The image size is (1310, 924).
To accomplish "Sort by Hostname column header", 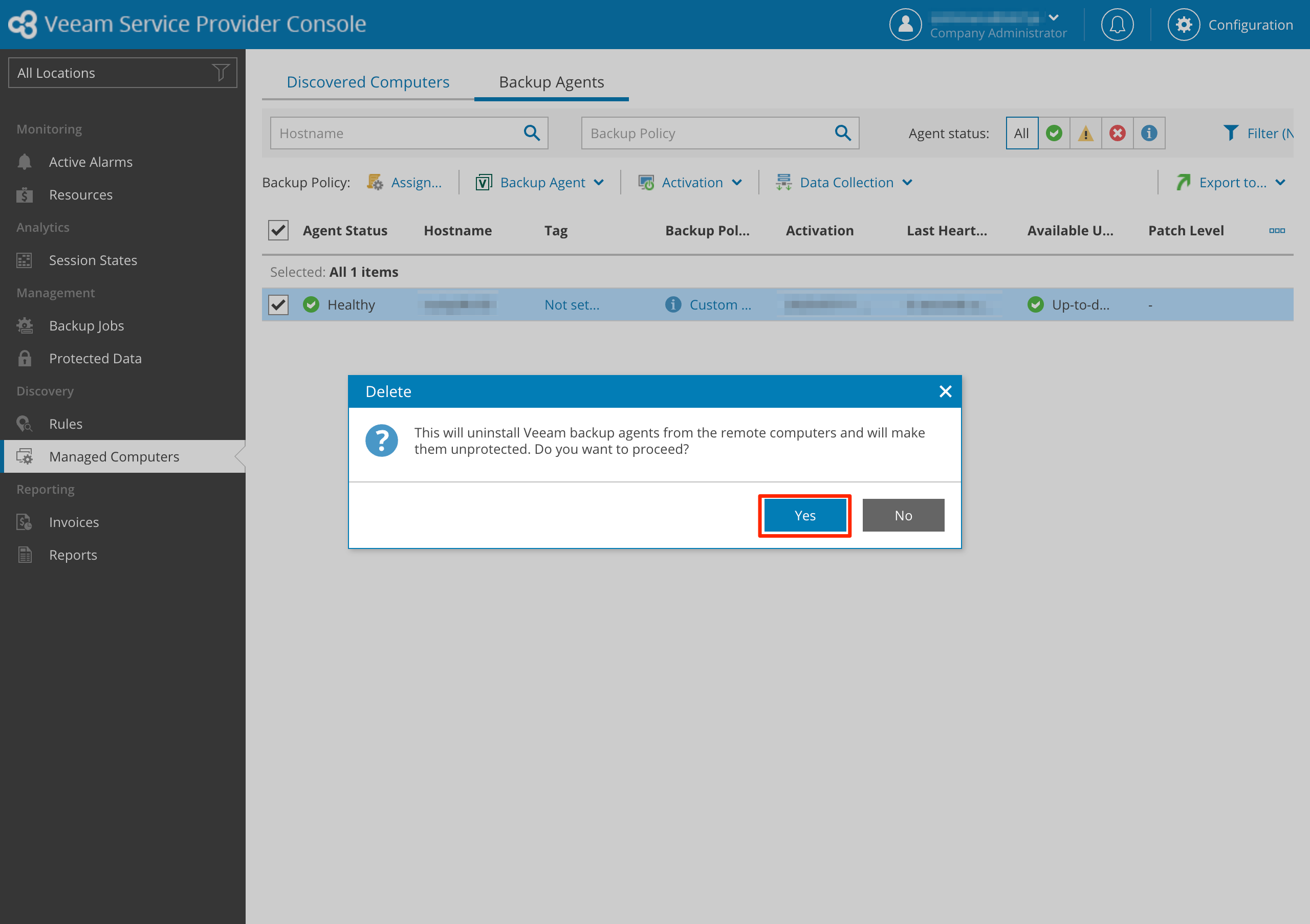I will [x=457, y=230].
